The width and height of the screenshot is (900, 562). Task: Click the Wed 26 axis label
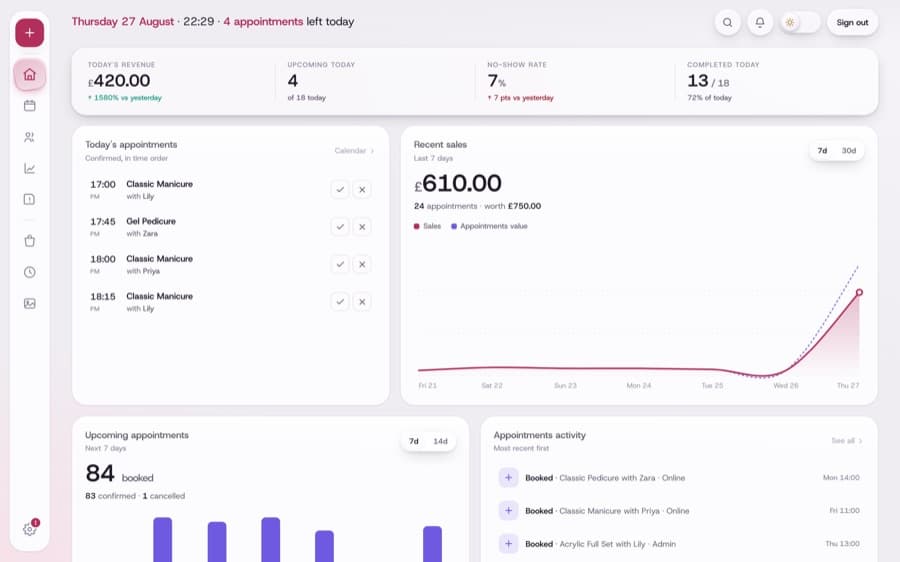point(786,386)
